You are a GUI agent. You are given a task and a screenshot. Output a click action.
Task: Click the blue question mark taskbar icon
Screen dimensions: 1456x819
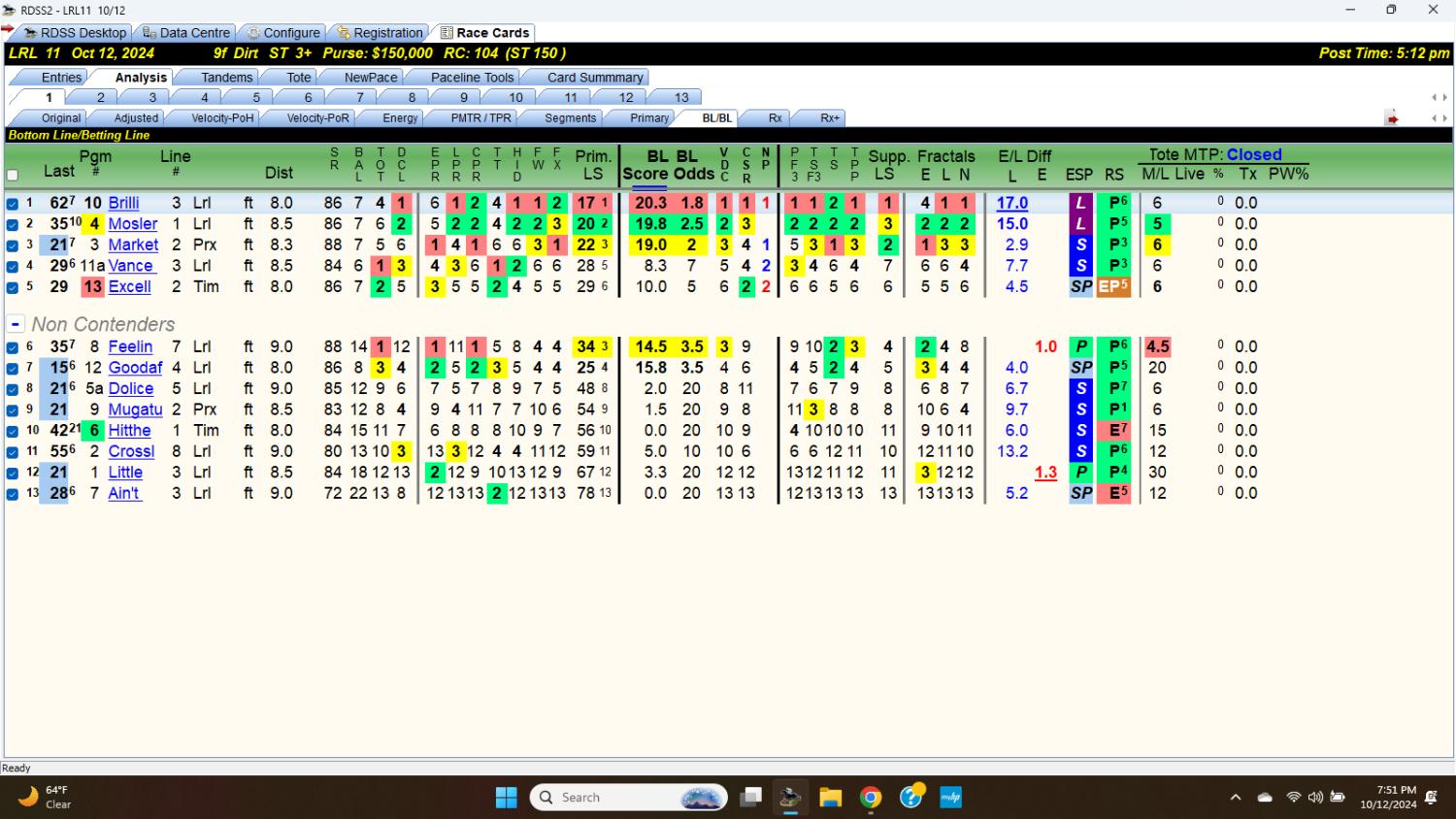[x=910, y=798]
